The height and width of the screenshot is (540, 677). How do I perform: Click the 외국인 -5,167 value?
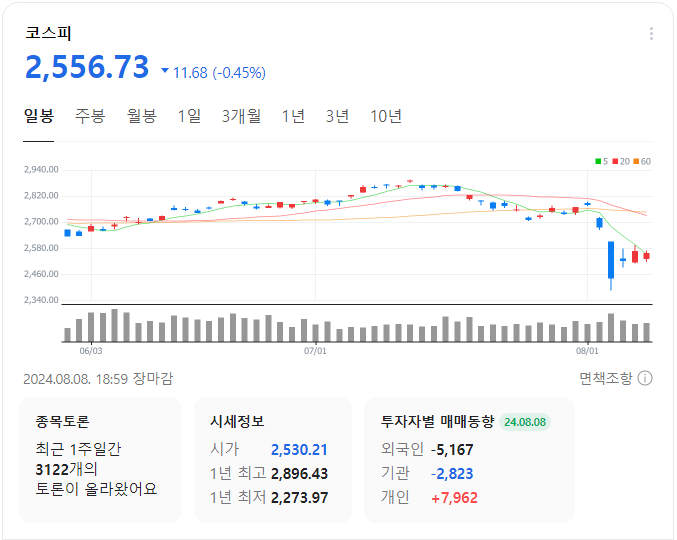pyautogui.click(x=452, y=450)
